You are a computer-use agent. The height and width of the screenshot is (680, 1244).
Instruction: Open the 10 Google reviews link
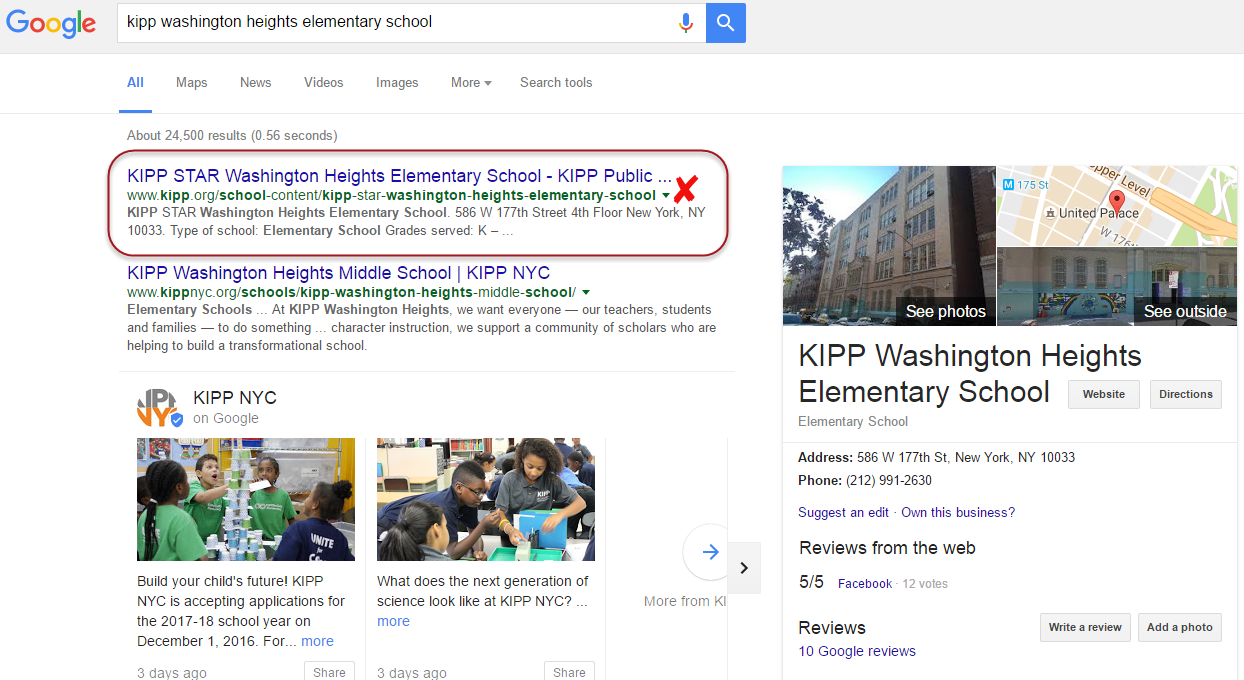click(857, 651)
